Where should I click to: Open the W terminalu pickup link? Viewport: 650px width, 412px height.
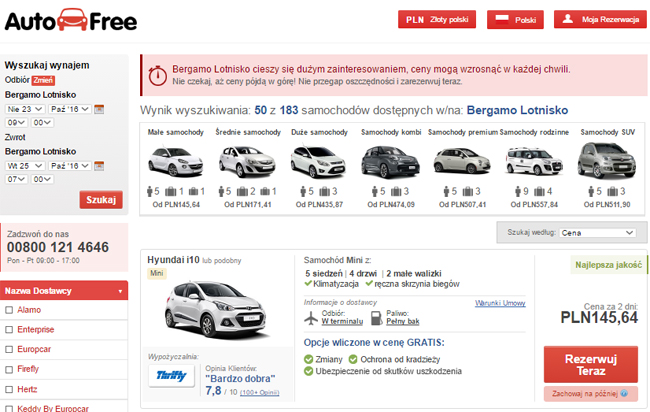pyautogui.click(x=342, y=322)
